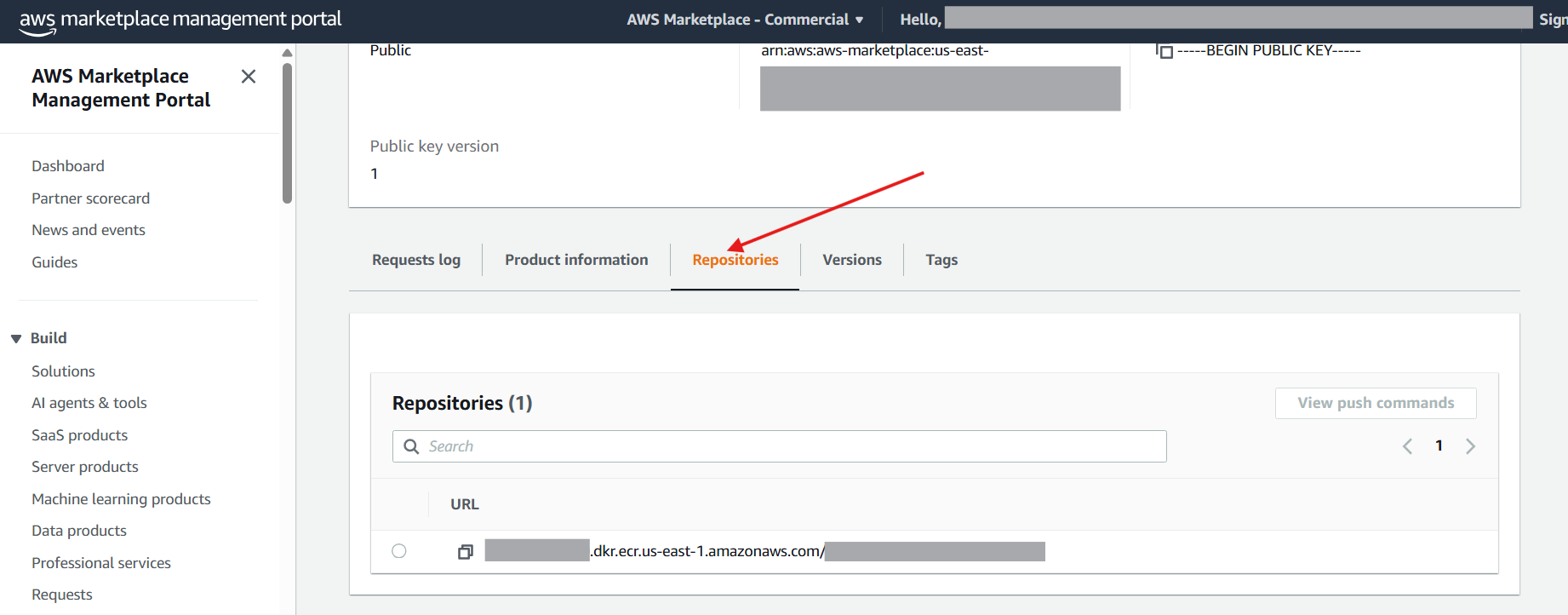Screen dimensions: 1568x615
Task: Copy the repository URL with copy icon
Action: 466,552
